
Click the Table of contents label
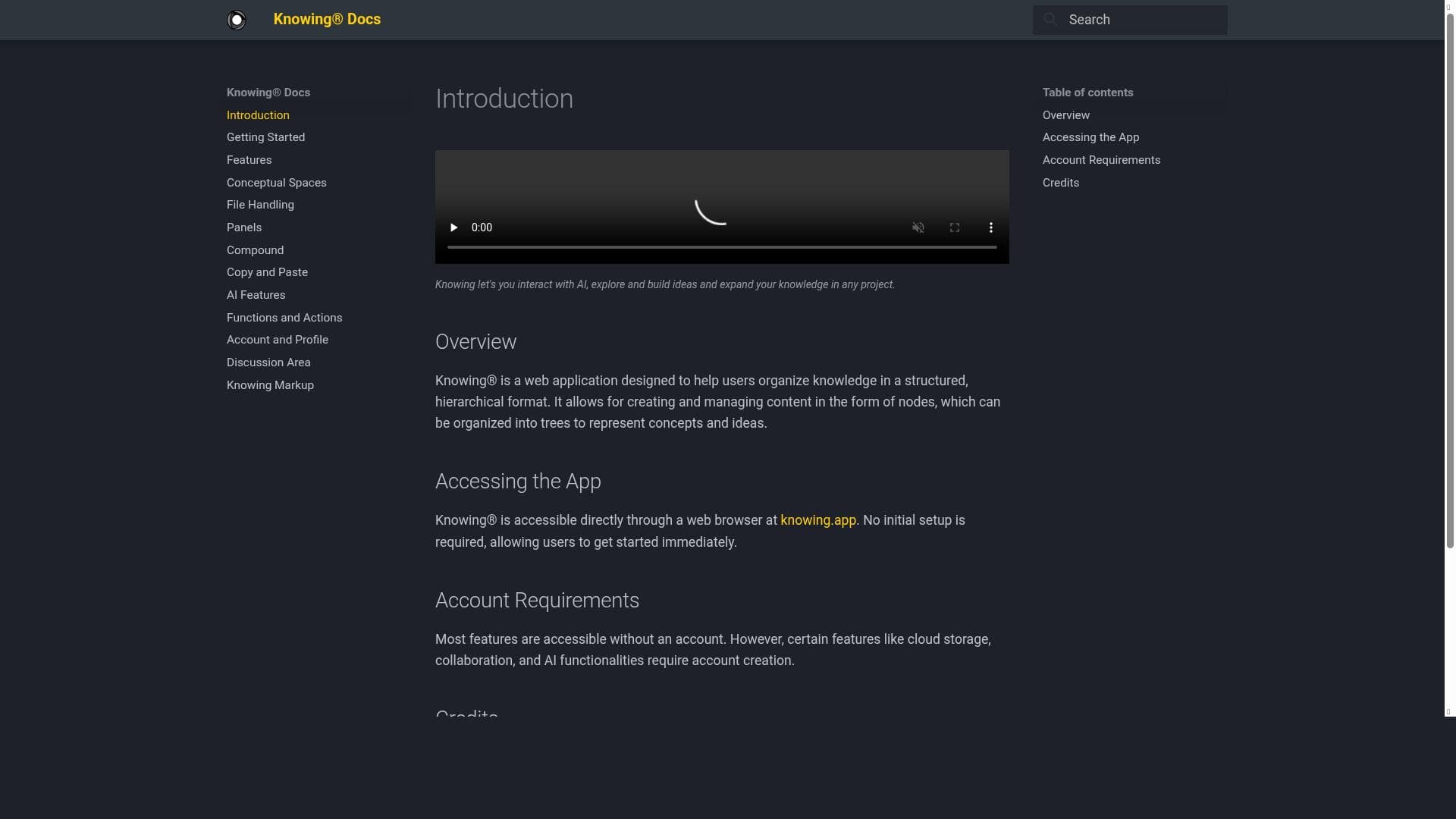tap(1087, 93)
